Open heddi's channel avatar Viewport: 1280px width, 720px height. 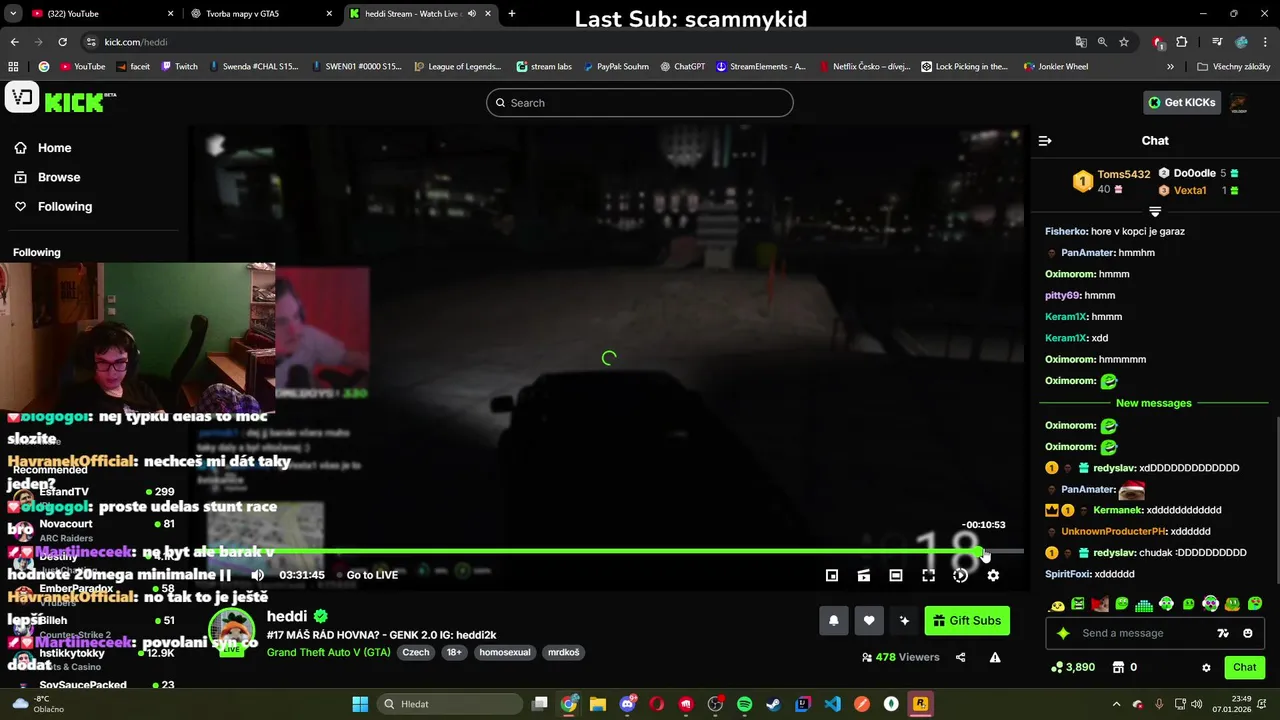(232, 633)
